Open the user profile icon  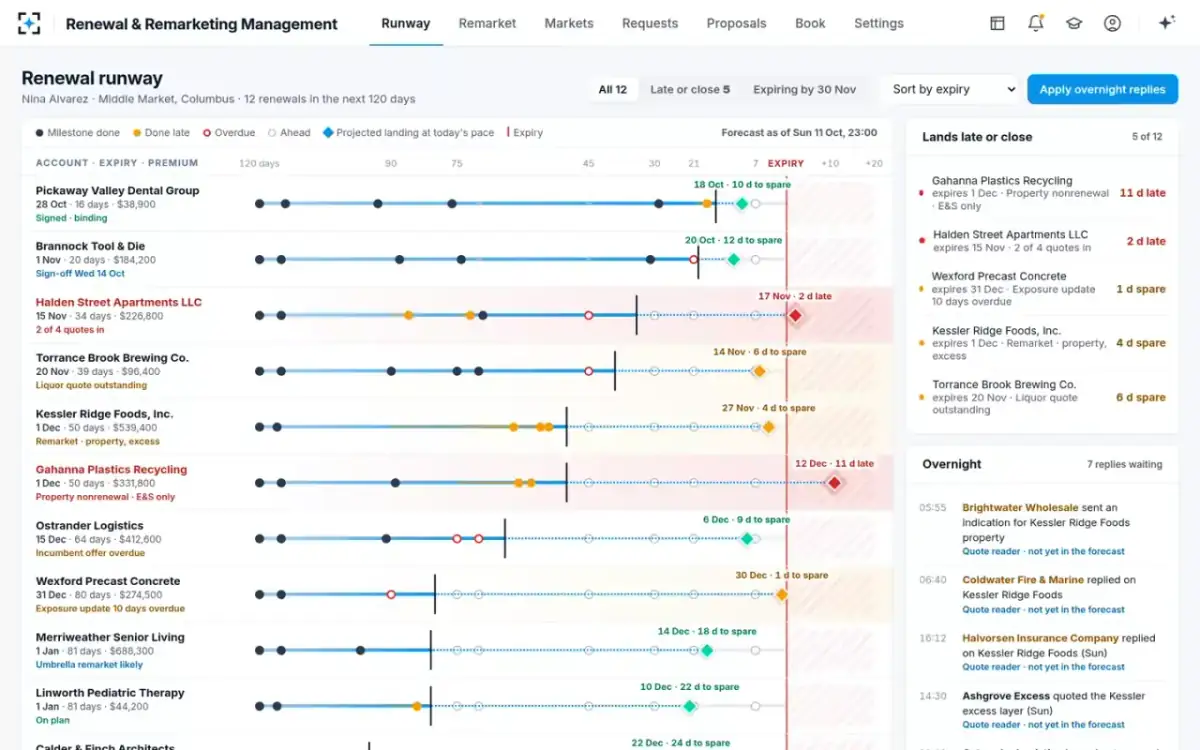tap(1112, 23)
